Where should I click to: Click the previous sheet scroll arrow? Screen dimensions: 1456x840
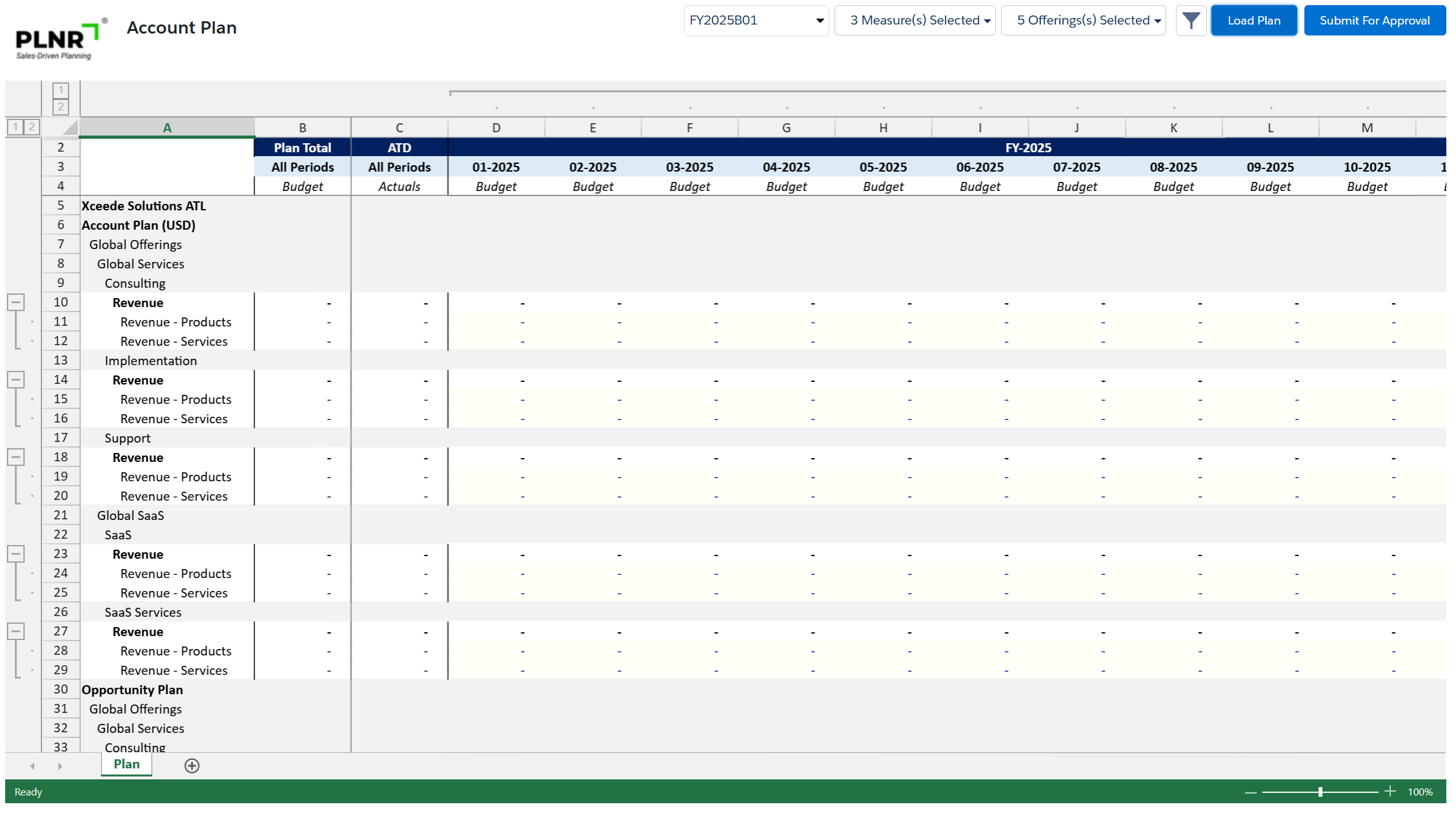32,766
